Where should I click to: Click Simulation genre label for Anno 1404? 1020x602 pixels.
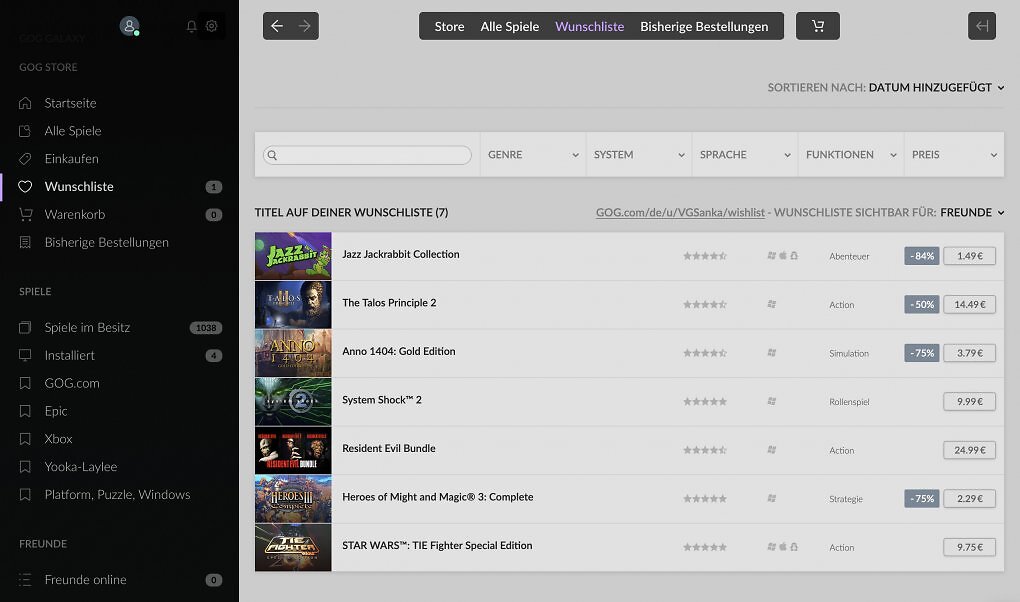pyautogui.click(x=849, y=353)
